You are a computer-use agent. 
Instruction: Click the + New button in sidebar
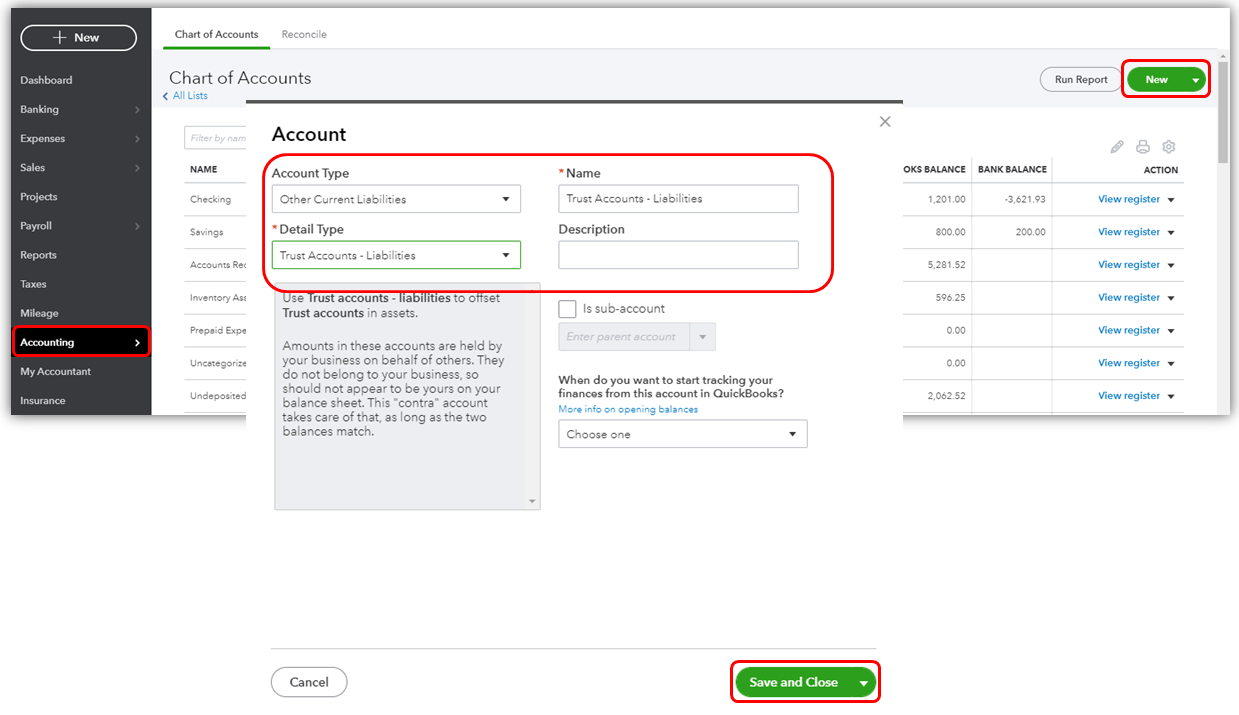pyautogui.click(x=78, y=38)
